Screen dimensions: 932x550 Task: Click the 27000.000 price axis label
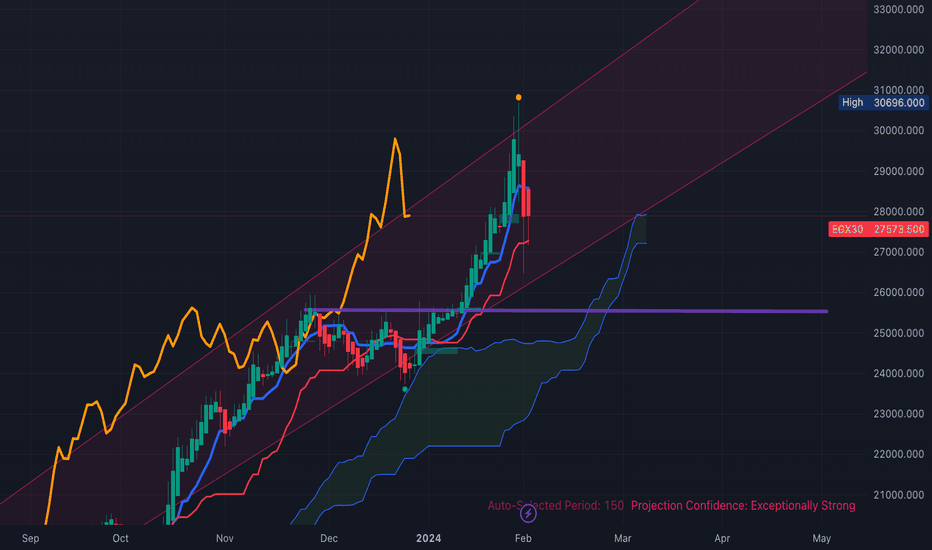899,252
